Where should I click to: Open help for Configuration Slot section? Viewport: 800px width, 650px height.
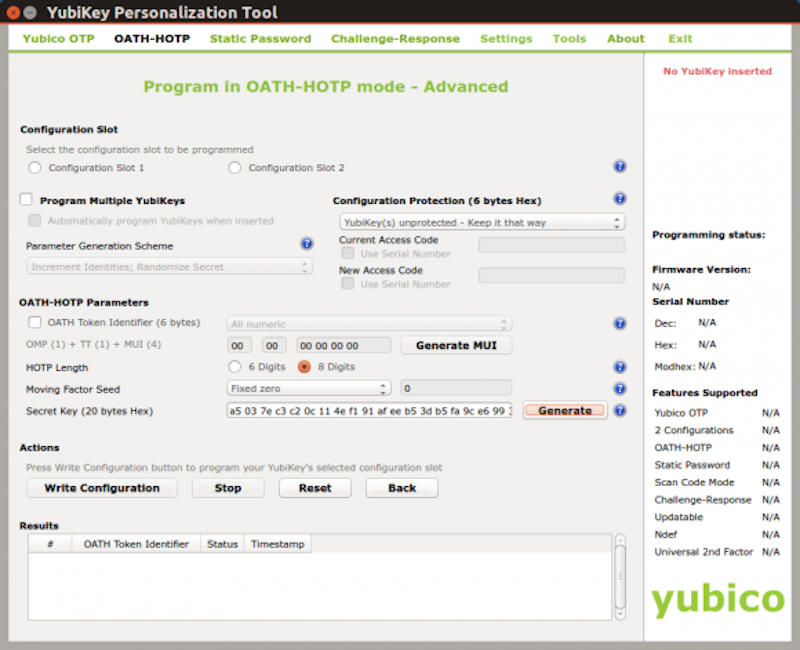pos(619,166)
